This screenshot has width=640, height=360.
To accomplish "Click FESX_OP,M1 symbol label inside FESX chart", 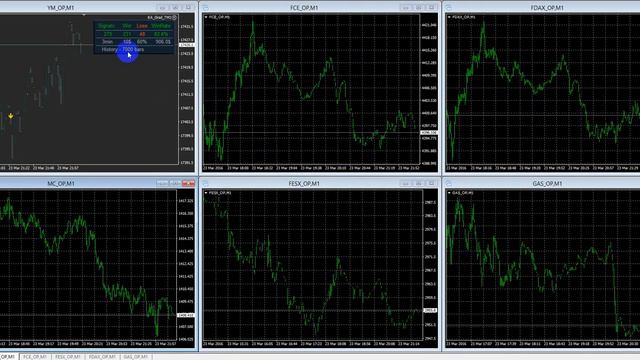I will point(220,193).
